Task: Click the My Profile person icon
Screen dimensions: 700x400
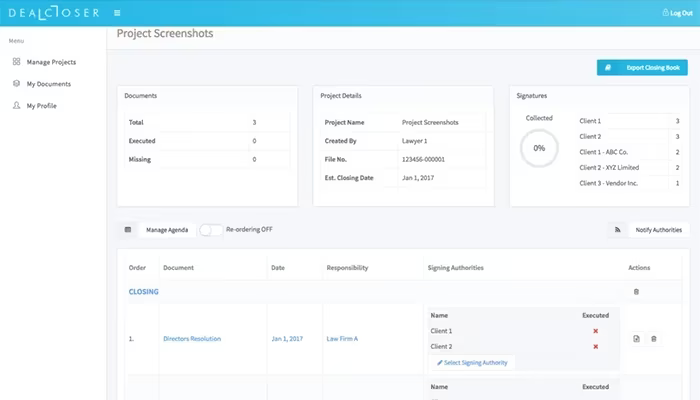Action: click(x=17, y=105)
